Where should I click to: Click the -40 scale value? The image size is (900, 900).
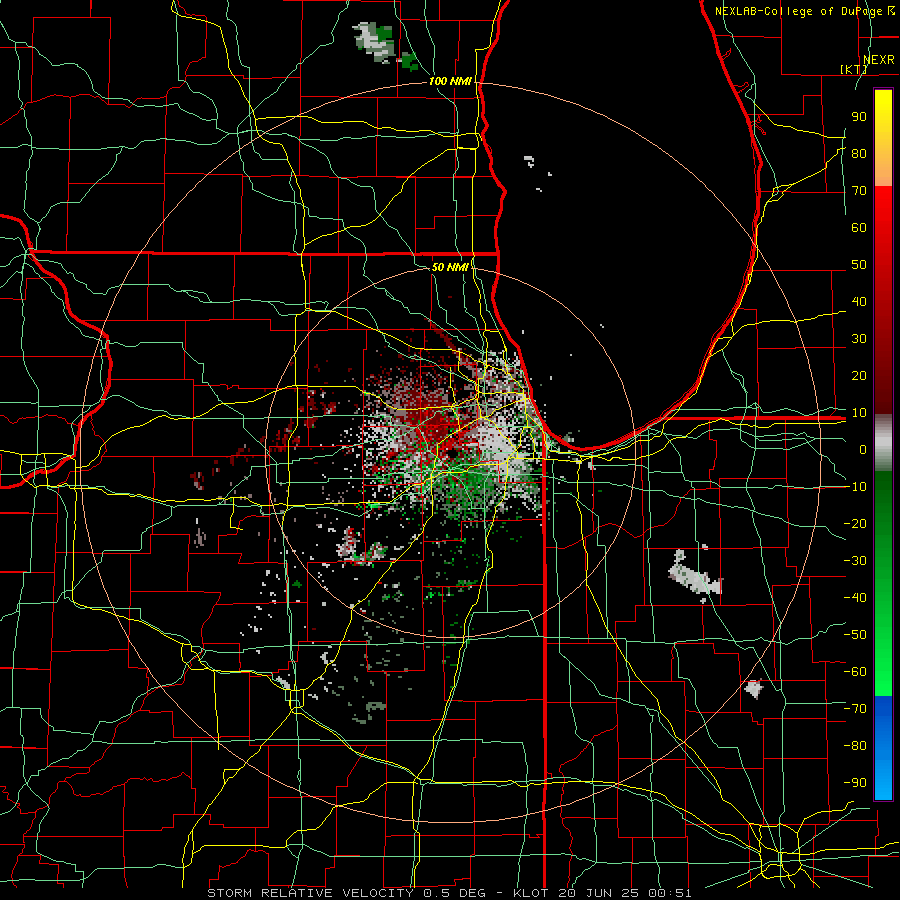[855, 598]
